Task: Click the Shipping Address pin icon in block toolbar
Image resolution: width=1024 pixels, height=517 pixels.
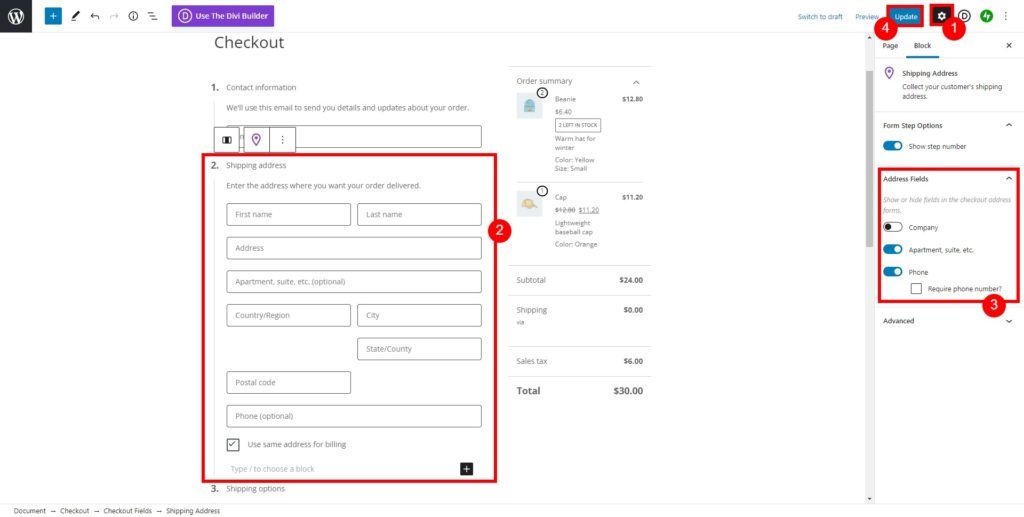Action: tap(256, 140)
